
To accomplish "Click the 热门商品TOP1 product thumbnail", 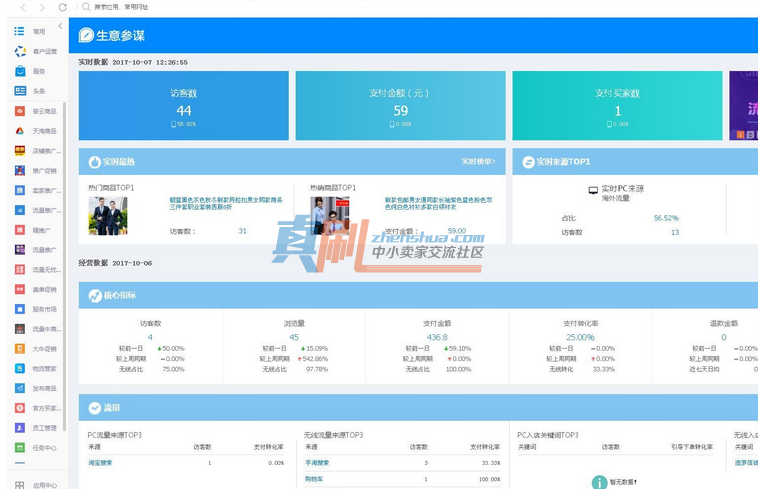I will [108, 216].
